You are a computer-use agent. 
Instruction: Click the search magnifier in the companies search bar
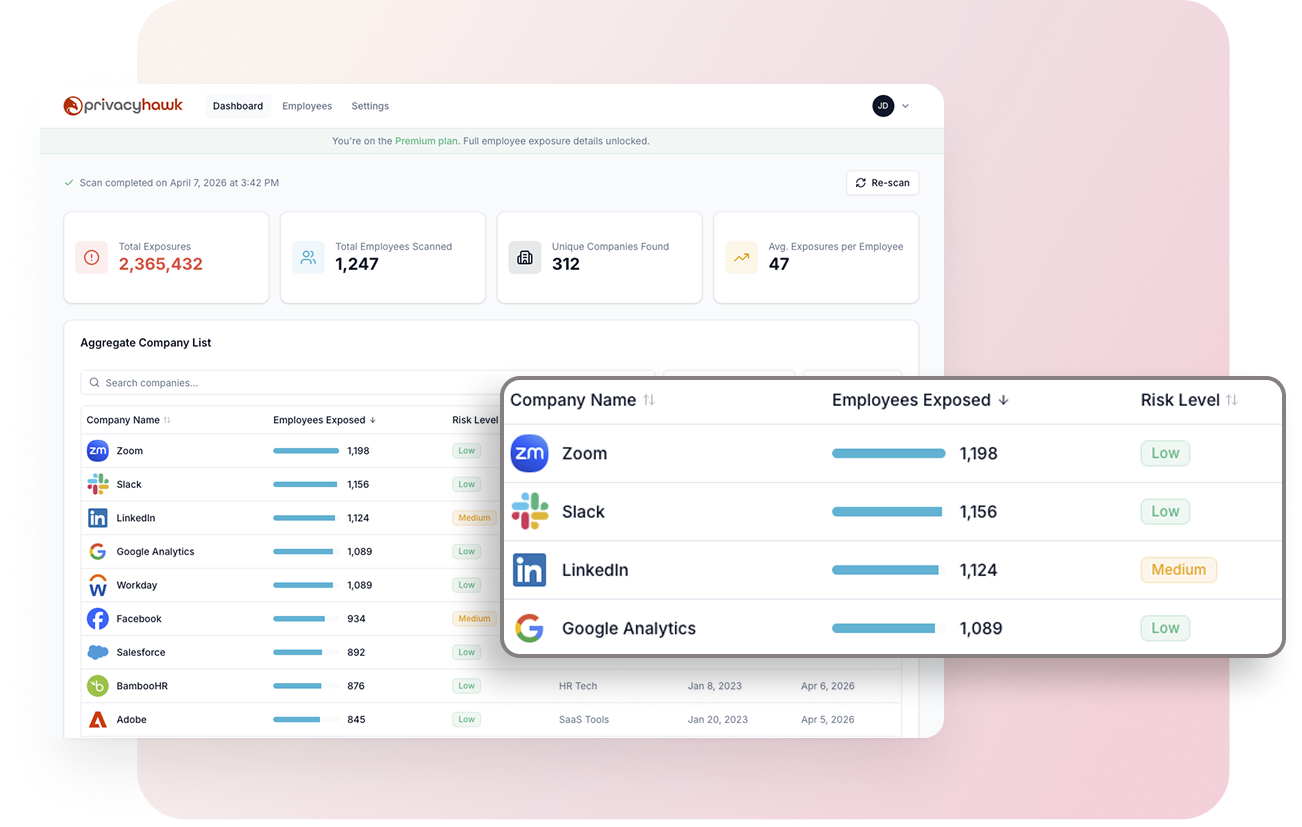tap(94, 382)
